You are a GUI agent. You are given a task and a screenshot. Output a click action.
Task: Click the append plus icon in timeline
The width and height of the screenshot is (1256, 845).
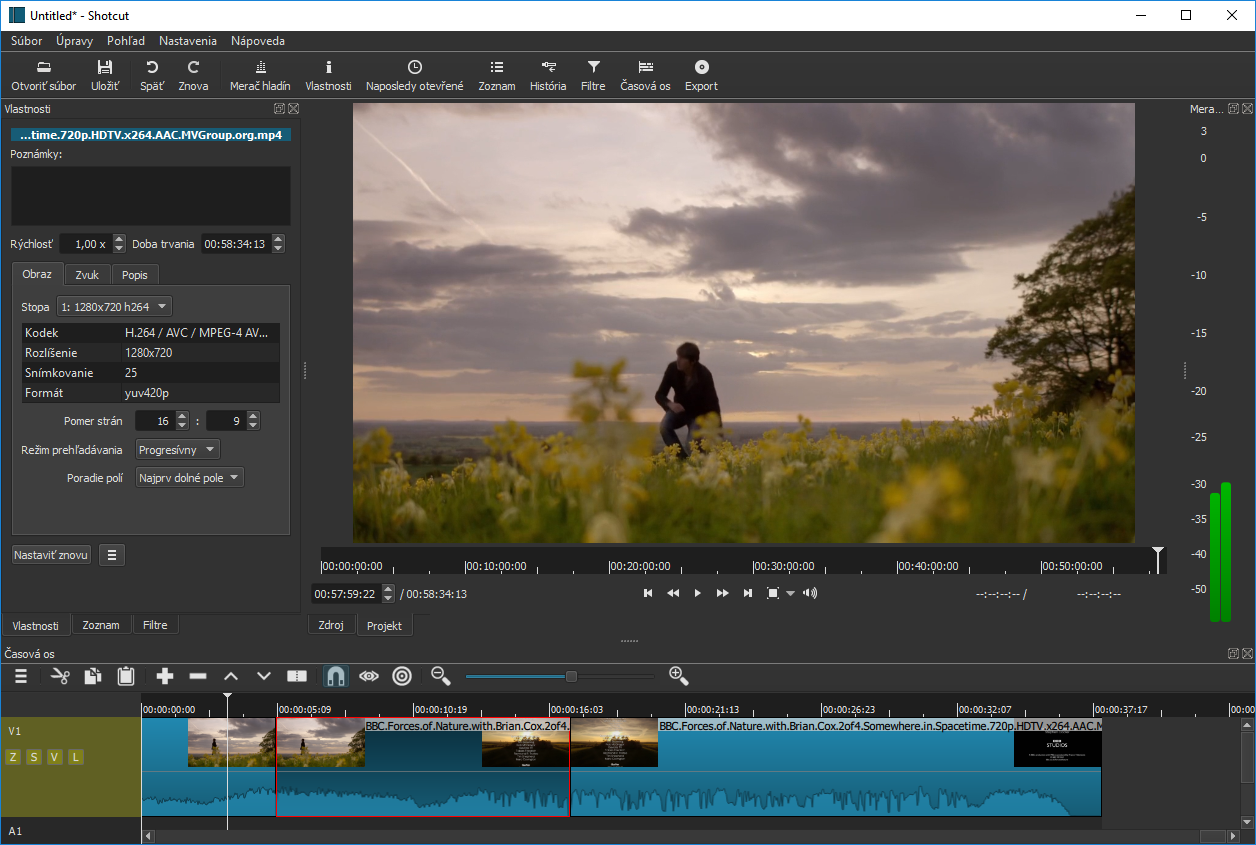tap(165, 676)
